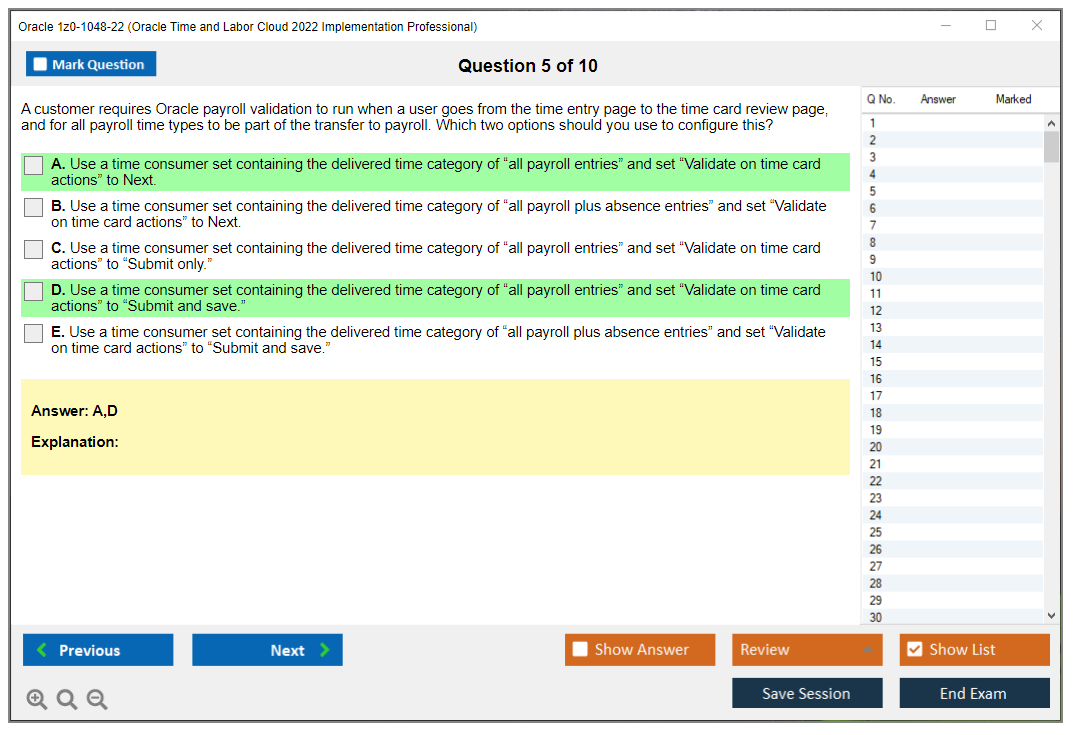Screen dimensions: 1075x735
Task: Select question 10 in the question list
Action: click(940, 276)
